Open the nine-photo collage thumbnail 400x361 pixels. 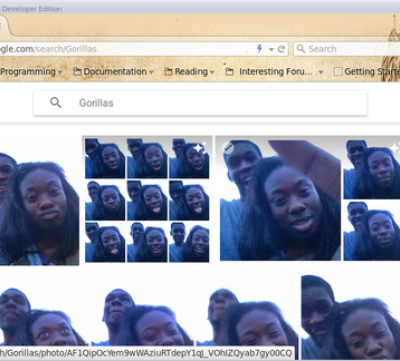coord(147,200)
